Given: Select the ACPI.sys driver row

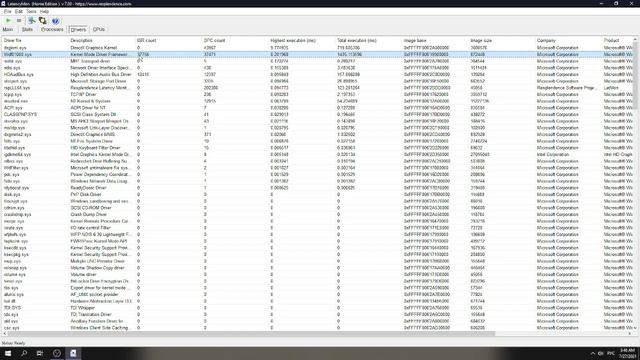Looking at the screenshot, I should tap(317, 108).
